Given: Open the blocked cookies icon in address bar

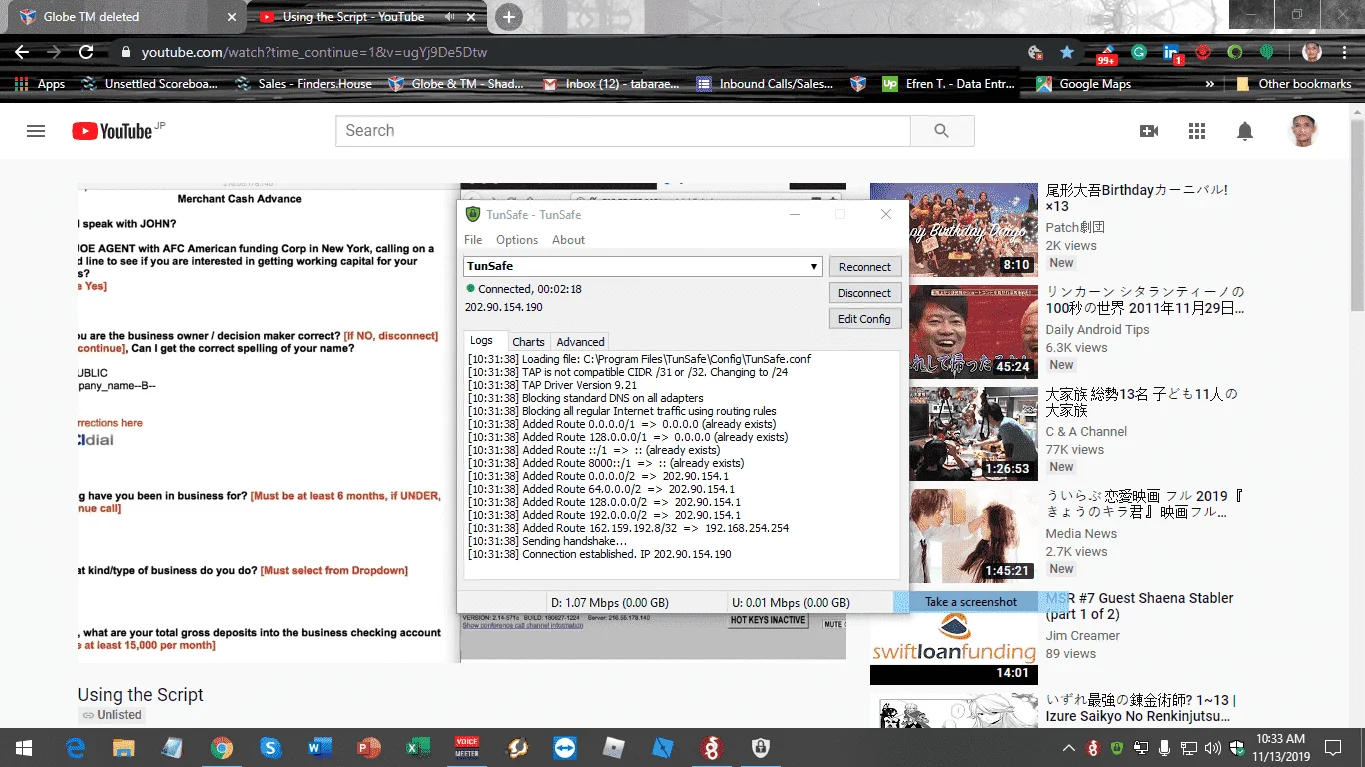Looking at the screenshot, I should 1035,52.
